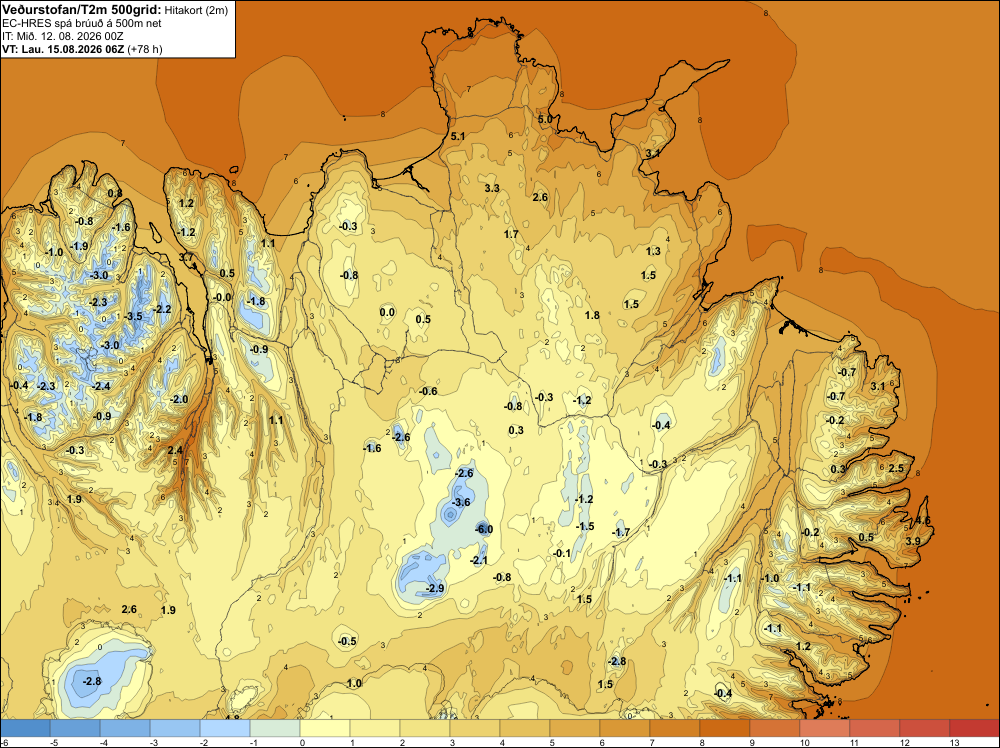The width and height of the screenshot is (1000, 748).
Task: Click the pale yellow 0 legend swatch
Action: point(325,728)
